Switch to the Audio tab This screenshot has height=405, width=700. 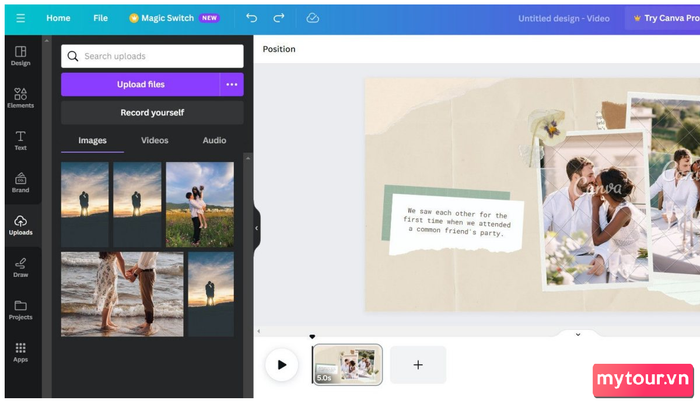click(214, 140)
